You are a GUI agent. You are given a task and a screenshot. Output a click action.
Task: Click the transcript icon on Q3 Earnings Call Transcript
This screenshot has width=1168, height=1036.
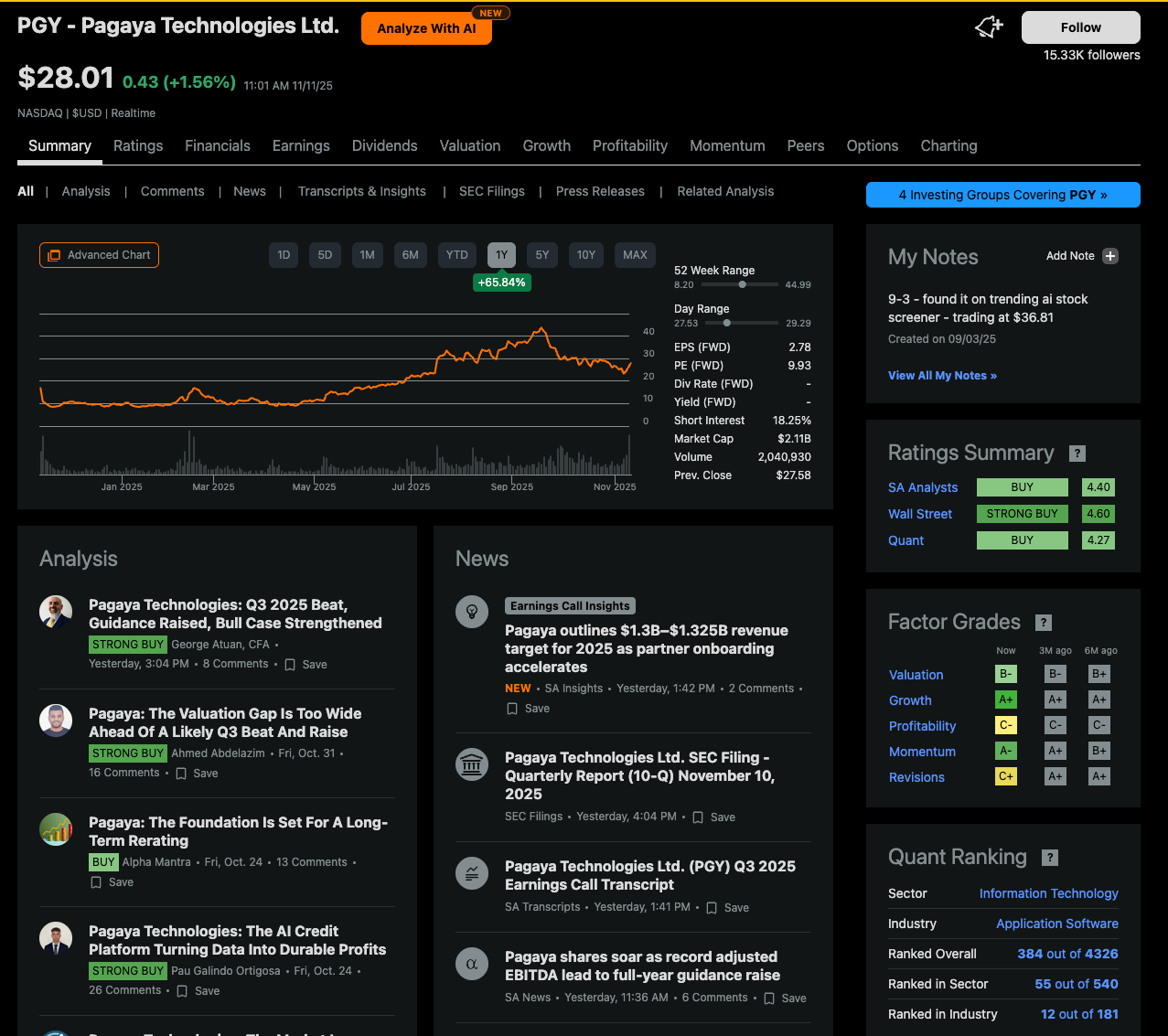click(472, 872)
